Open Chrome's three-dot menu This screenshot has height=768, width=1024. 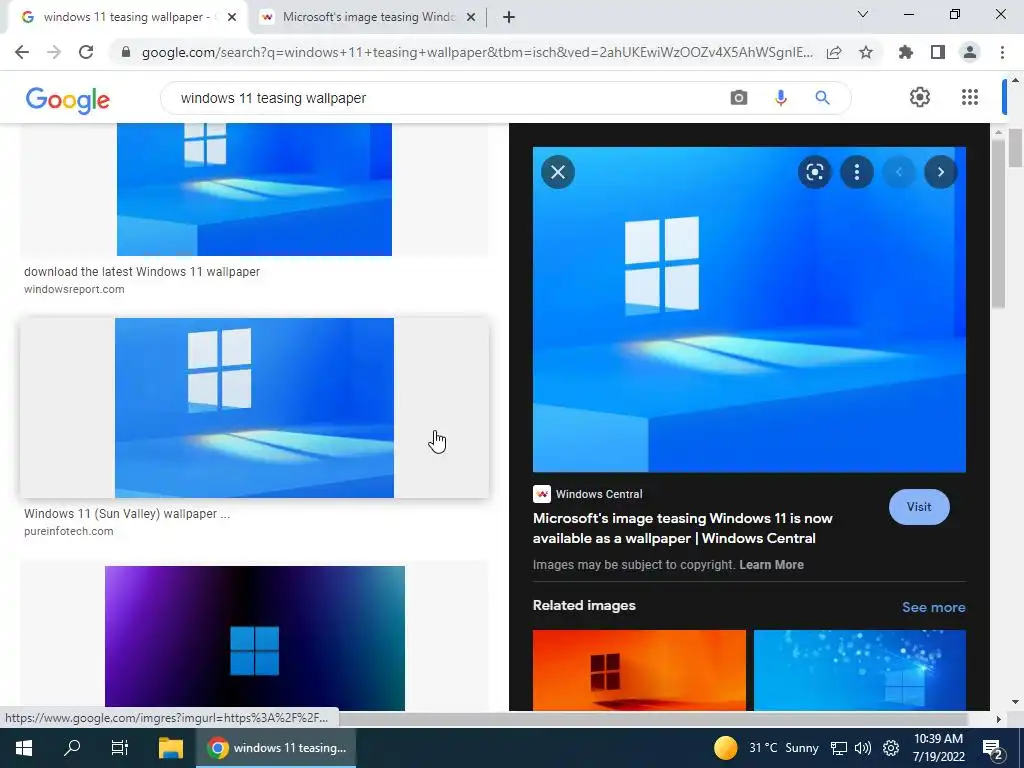click(x=1002, y=52)
